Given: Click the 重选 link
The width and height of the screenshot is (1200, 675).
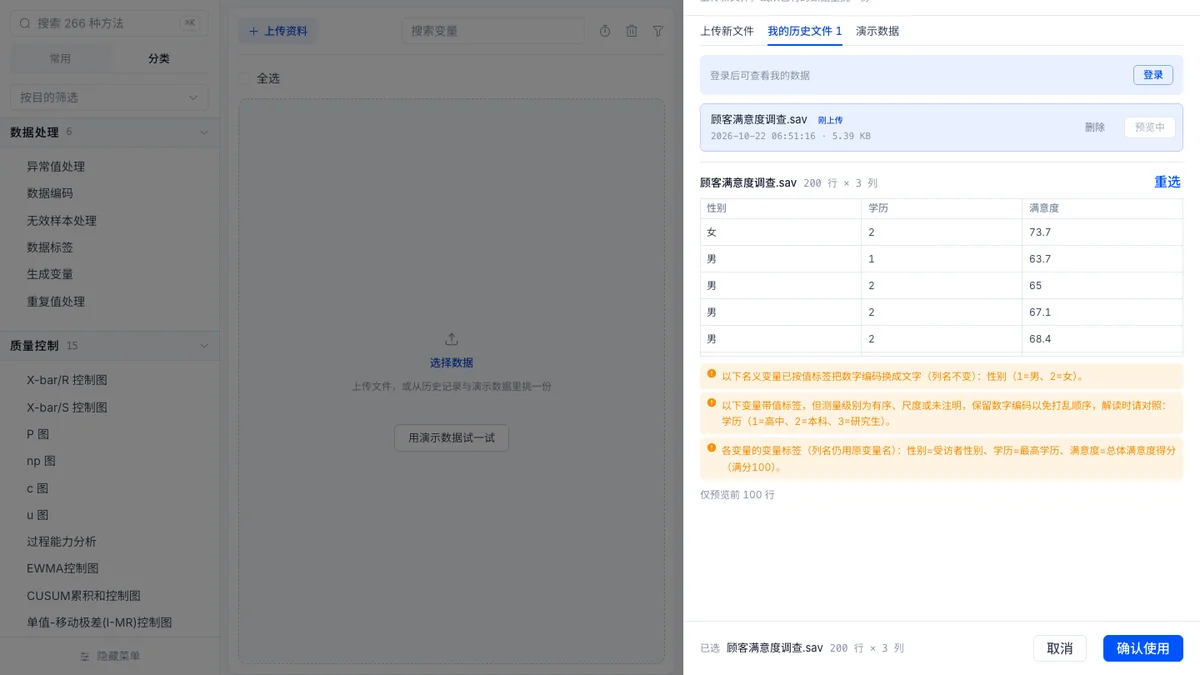Looking at the screenshot, I should (x=1168, y=182).
